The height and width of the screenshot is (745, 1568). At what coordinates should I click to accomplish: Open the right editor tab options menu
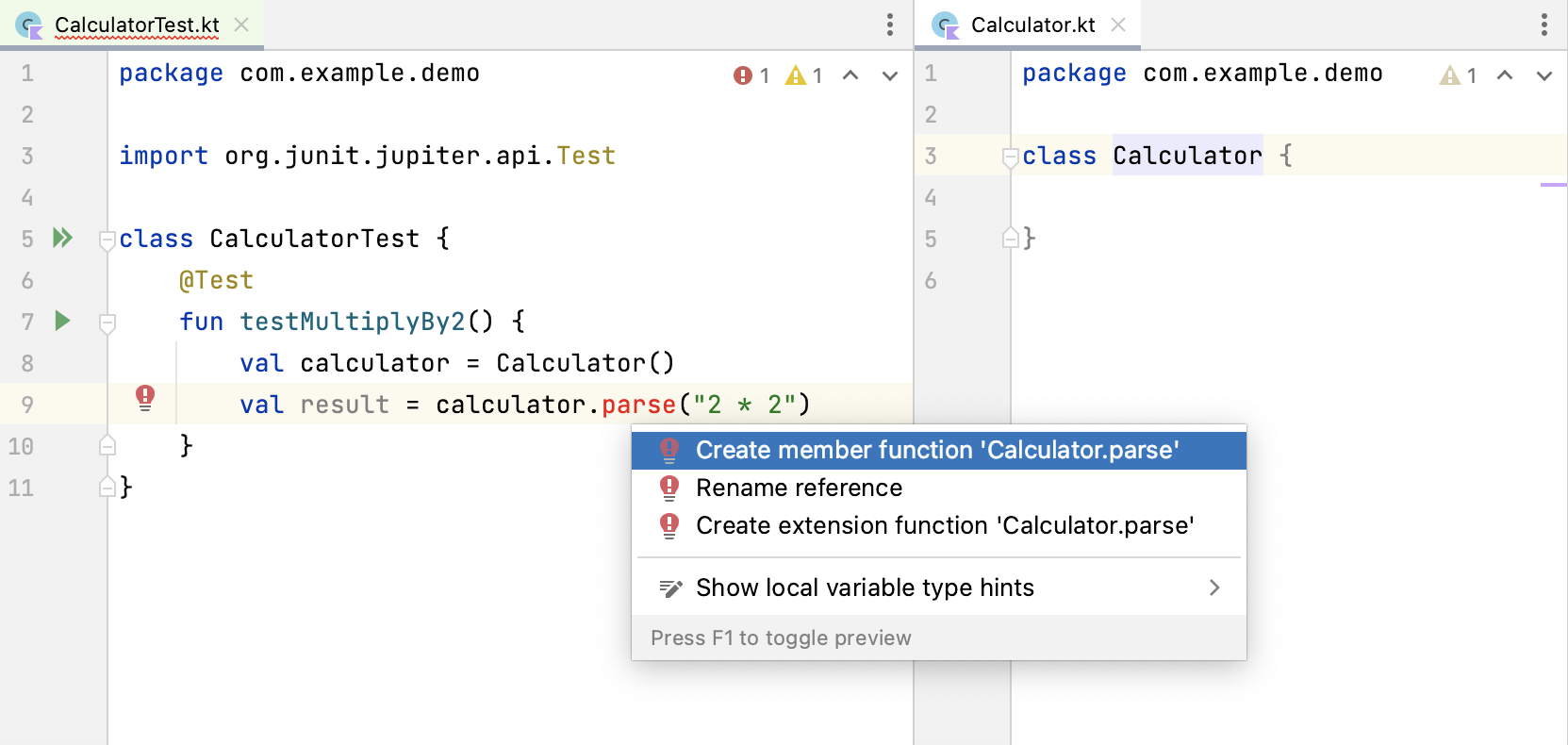click(x=1543, y=25)
